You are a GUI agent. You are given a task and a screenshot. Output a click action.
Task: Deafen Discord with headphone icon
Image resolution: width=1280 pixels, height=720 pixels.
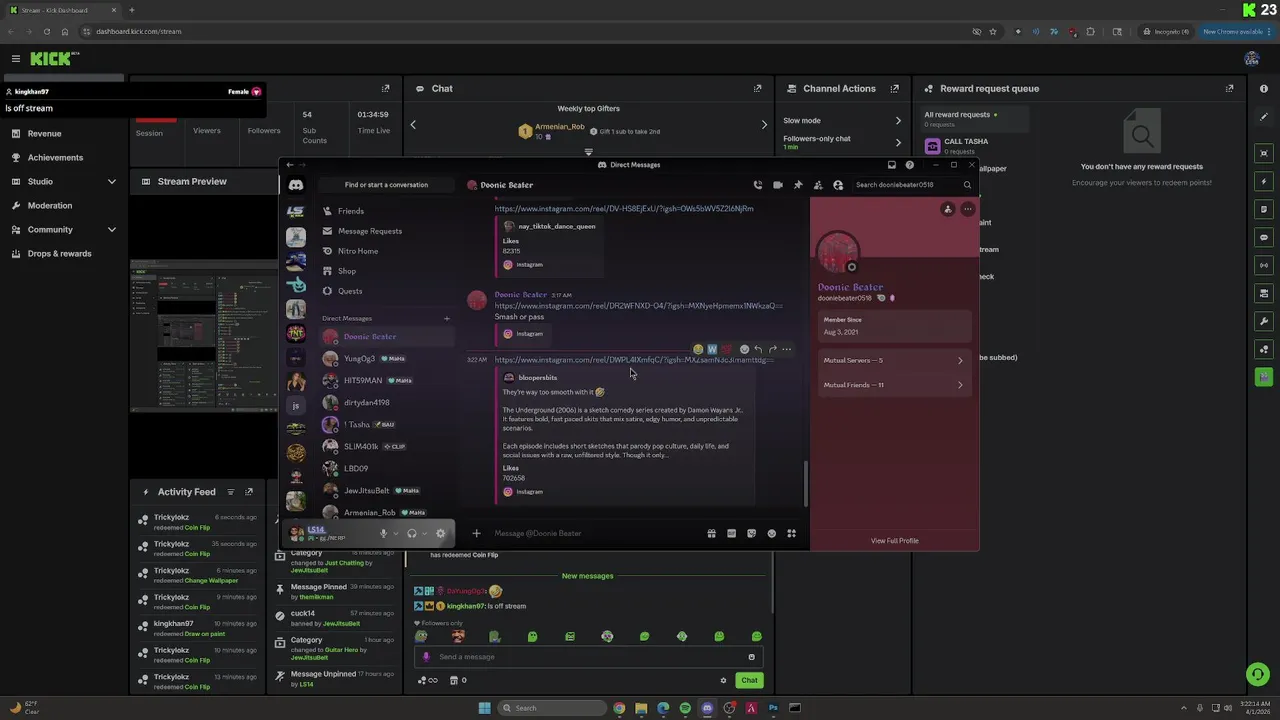(x=412, y=533)
